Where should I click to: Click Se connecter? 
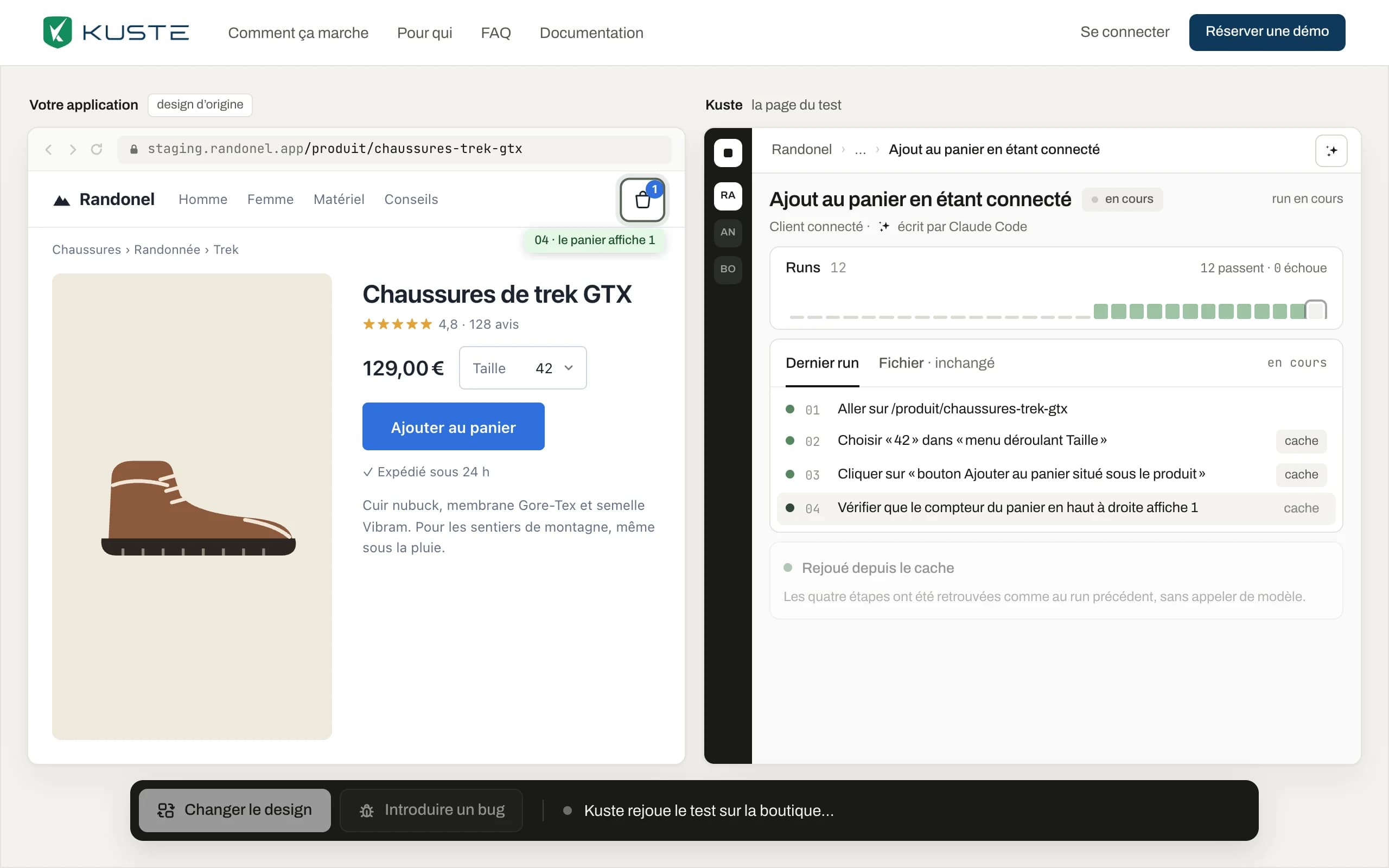click(x=1124, y=32)
